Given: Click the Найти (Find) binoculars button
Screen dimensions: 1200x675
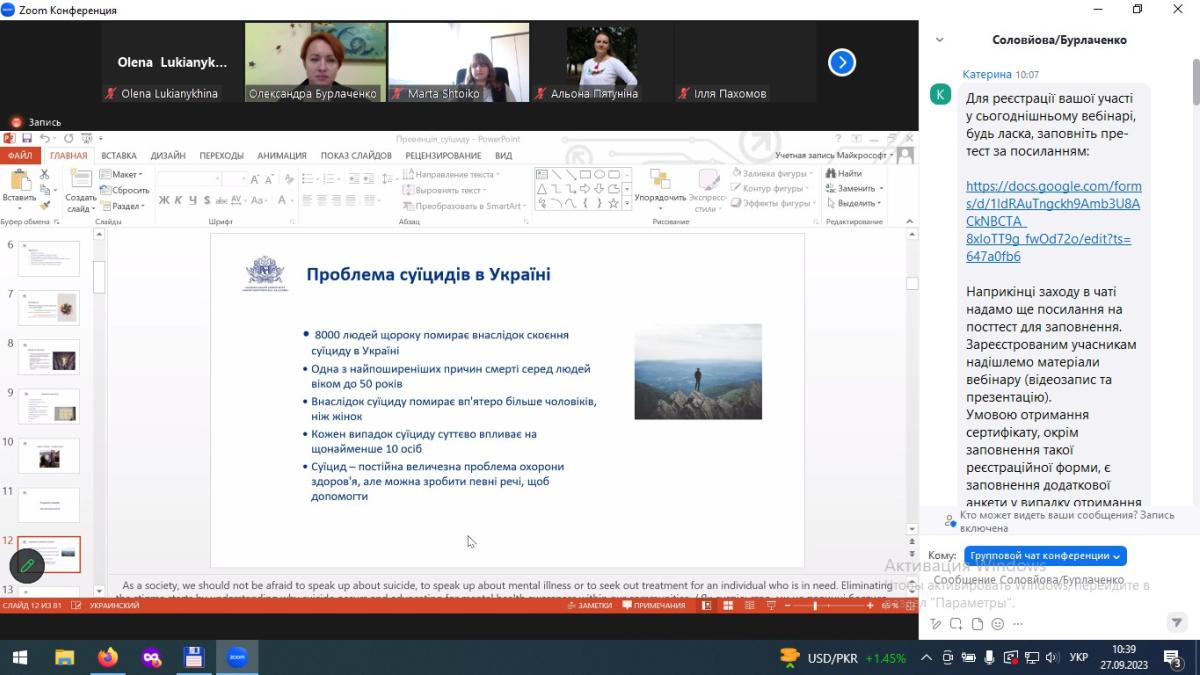Looking at the screenshot, I should [843, 174].
